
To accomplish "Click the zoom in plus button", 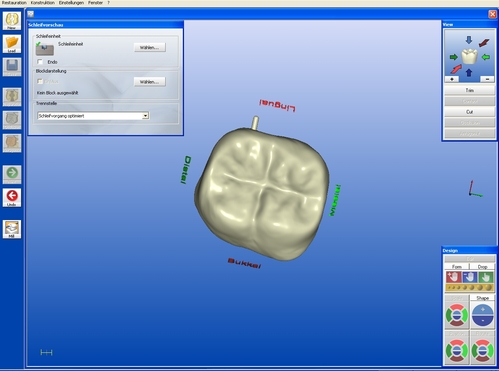I will click(x=452, y=79).
